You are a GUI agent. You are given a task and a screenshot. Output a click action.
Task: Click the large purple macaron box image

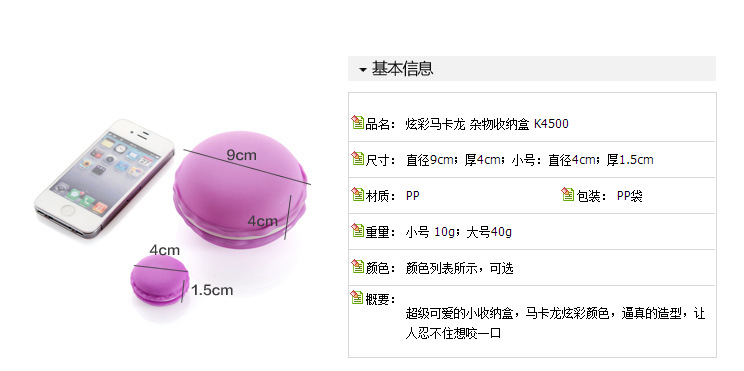[240, 190]
